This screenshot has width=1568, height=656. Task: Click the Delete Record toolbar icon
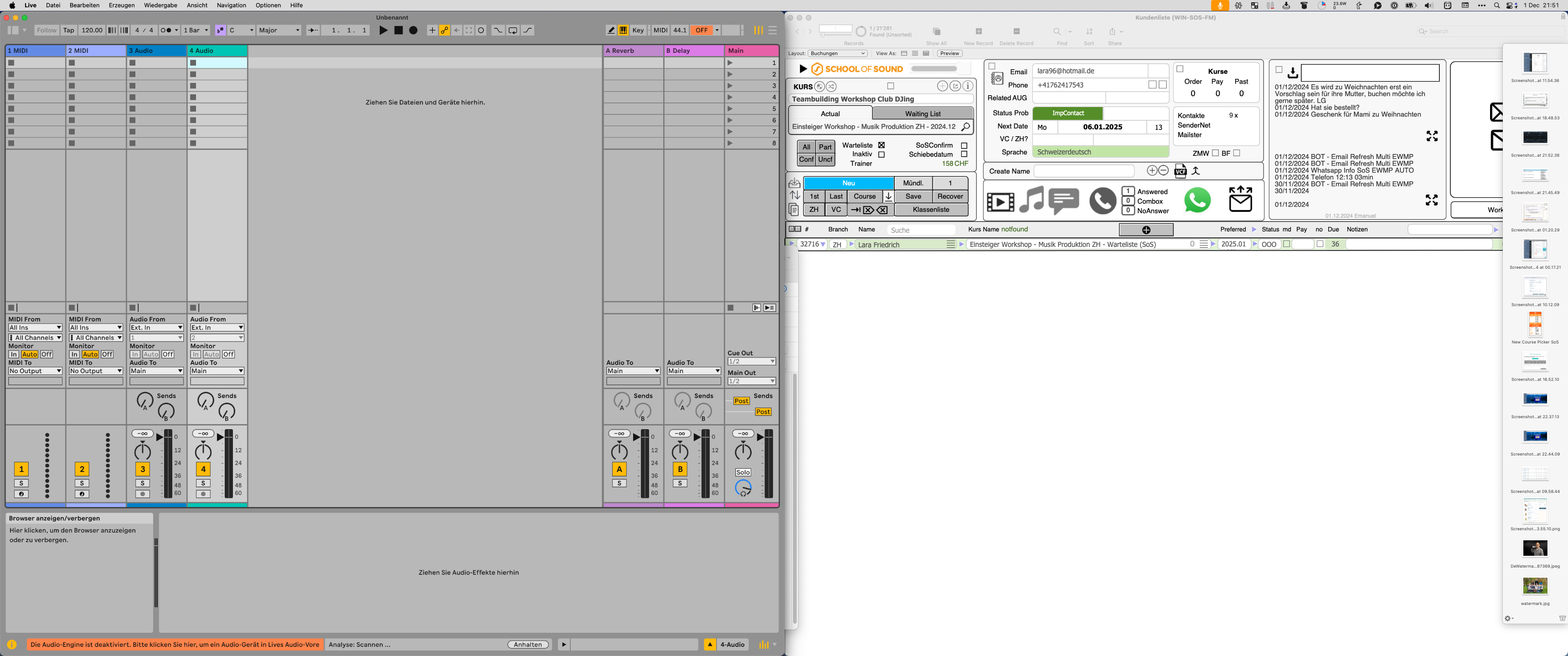[x=1016, y=31]
